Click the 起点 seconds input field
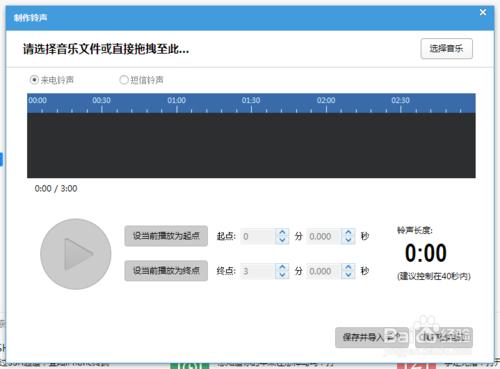500x369 pixels. 324,236
